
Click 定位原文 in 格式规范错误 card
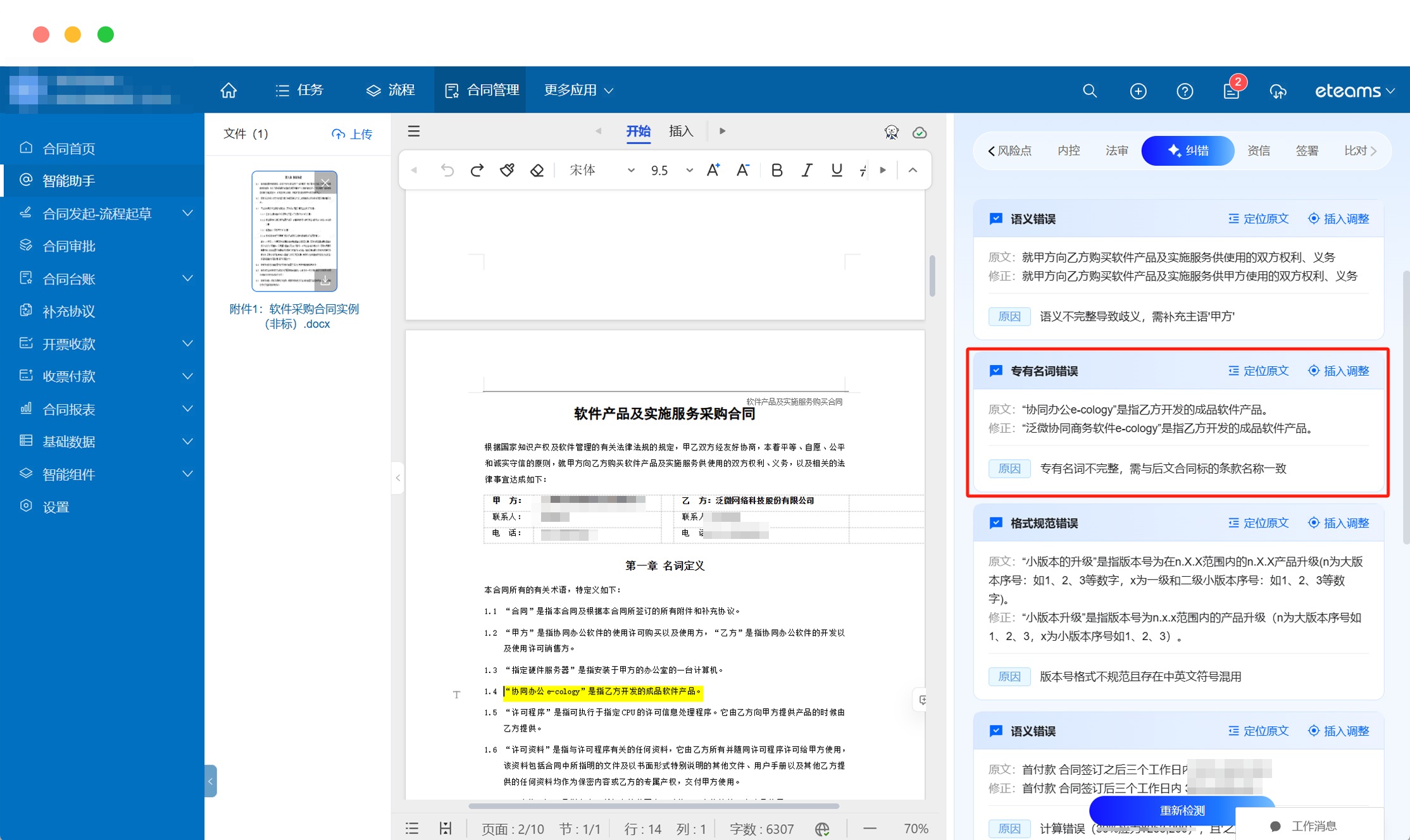tap(1259, 523)
